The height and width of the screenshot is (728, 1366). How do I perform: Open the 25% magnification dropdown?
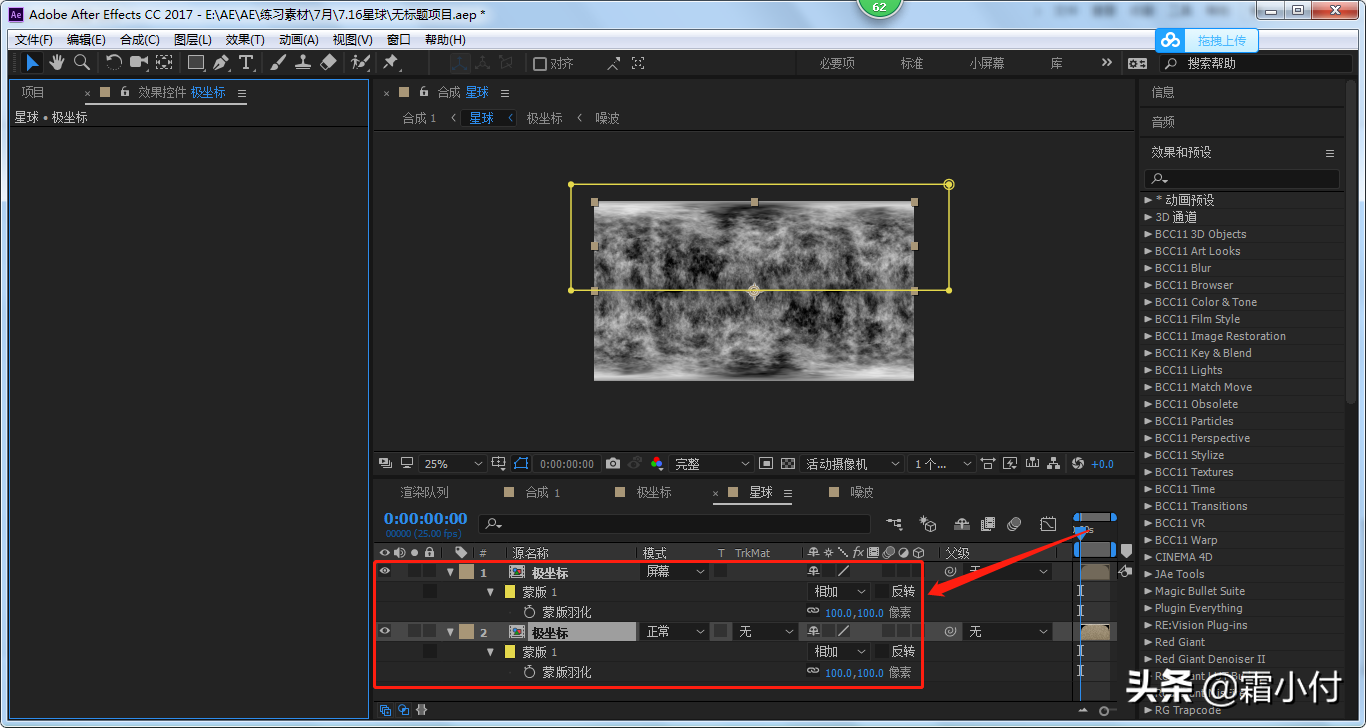coord(453,464)
